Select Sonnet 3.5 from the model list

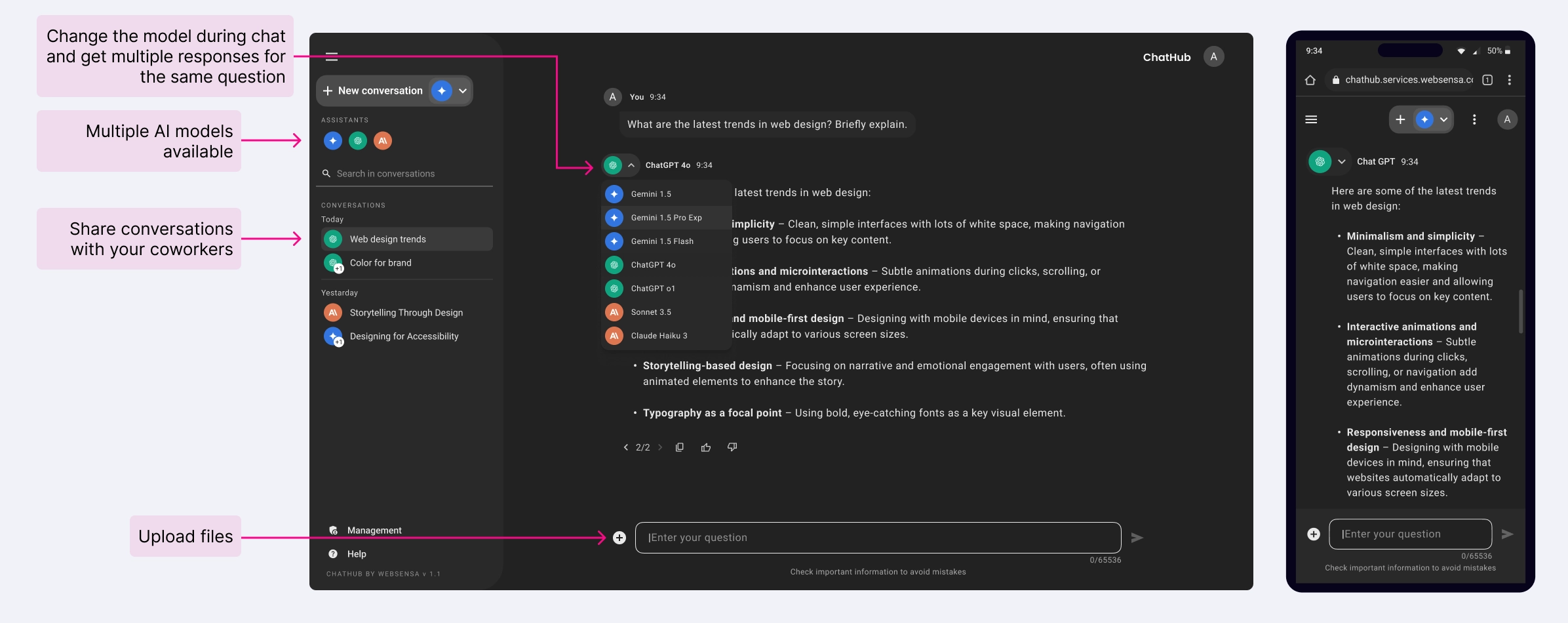coord(666,312)
